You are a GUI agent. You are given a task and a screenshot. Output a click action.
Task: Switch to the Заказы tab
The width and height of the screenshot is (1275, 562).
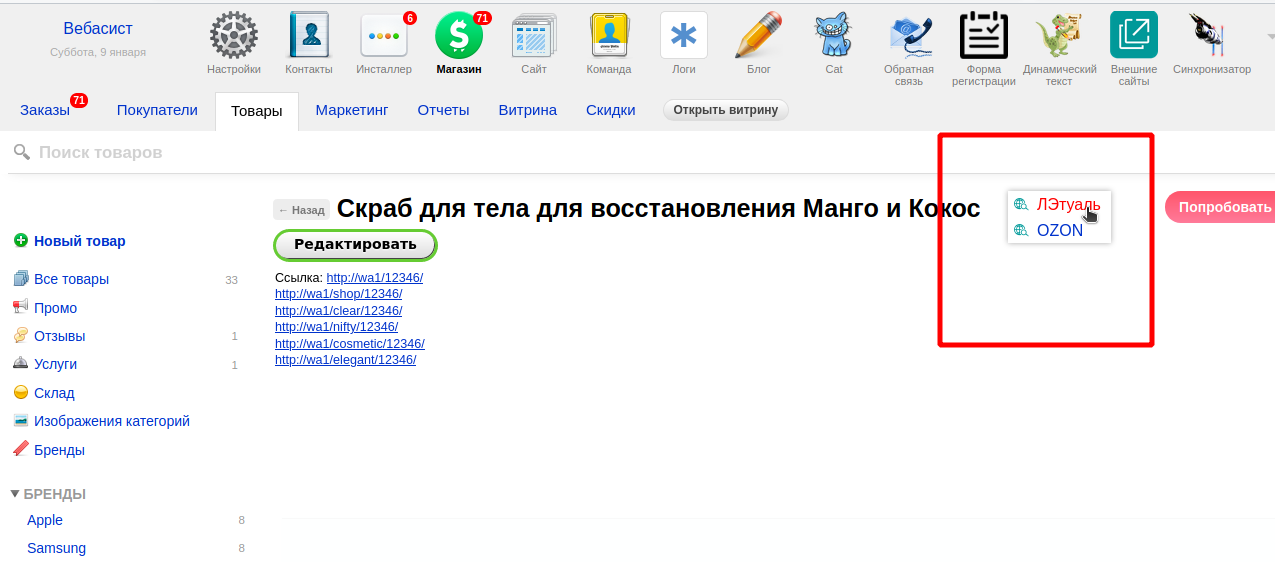45,110
